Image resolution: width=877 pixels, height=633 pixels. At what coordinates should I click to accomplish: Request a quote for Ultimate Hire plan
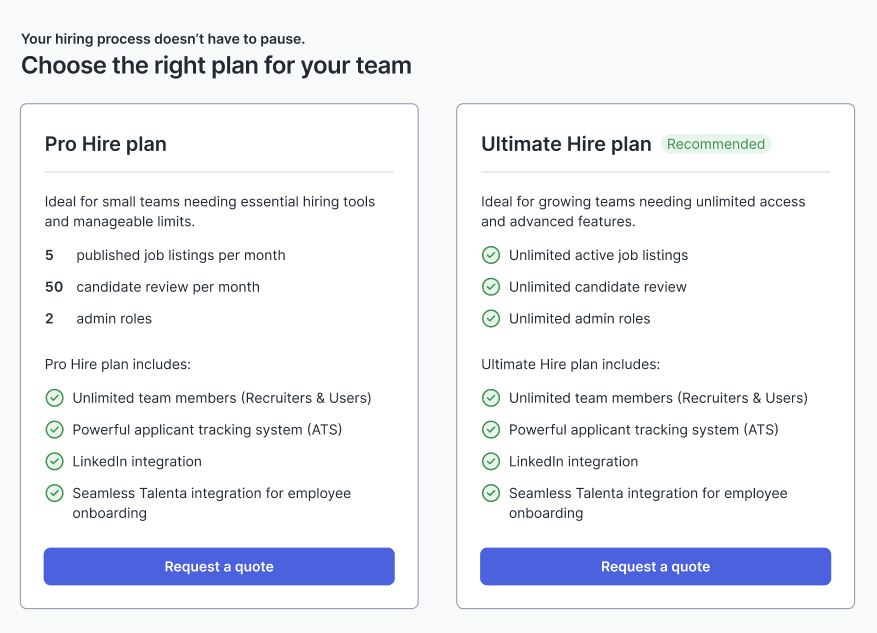(655, 567)
